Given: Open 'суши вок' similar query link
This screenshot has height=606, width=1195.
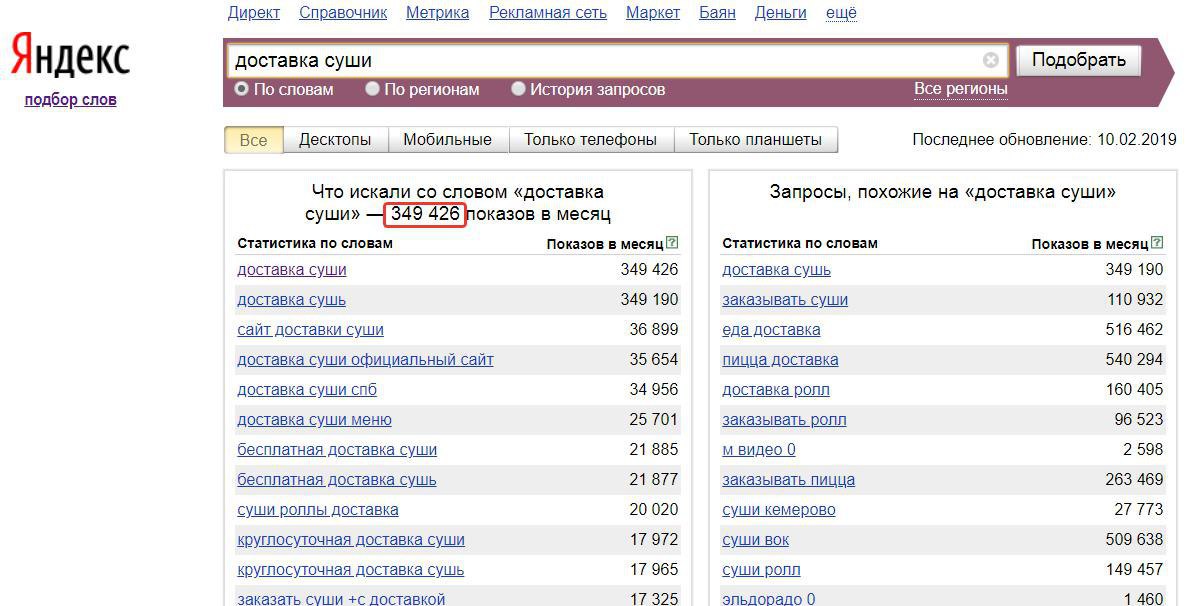Looking at the screenshot, I should click(x=755, y=540).
